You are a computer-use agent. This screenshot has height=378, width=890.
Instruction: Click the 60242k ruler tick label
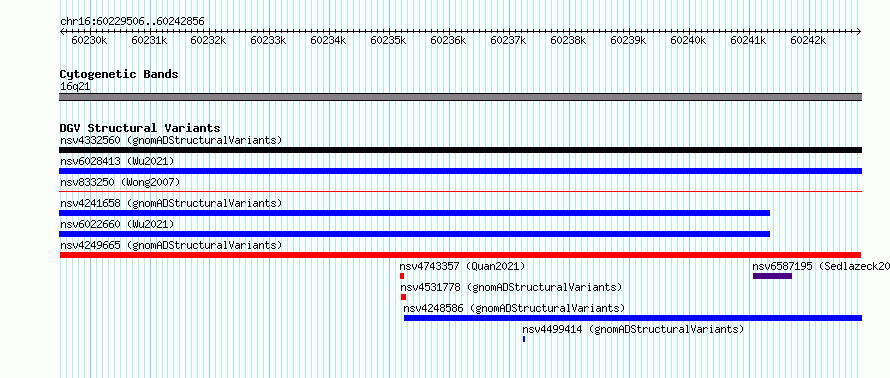pos(808,40)
